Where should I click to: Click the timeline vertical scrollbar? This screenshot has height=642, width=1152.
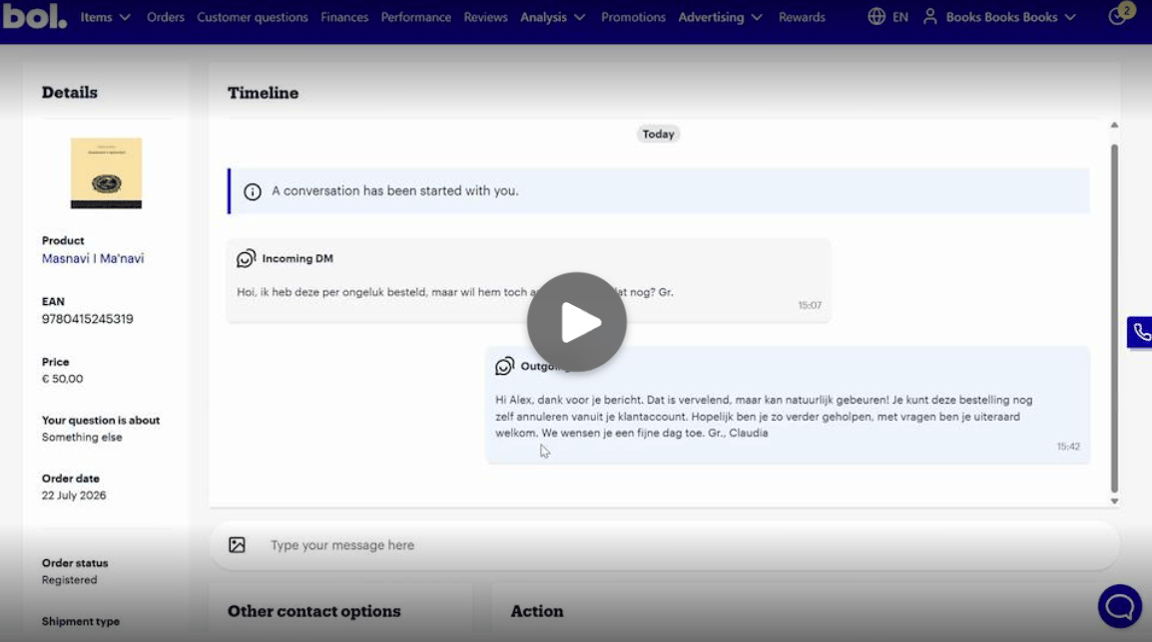1114,317
